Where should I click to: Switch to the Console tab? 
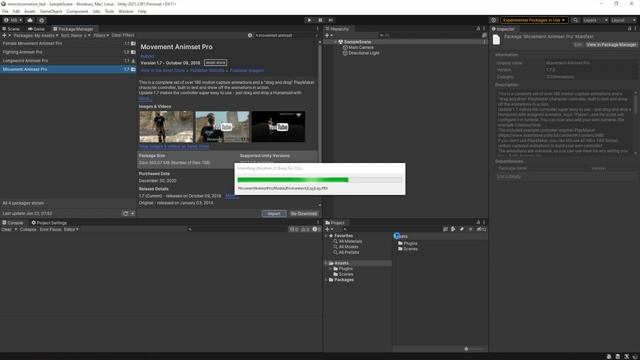(13, 223)
